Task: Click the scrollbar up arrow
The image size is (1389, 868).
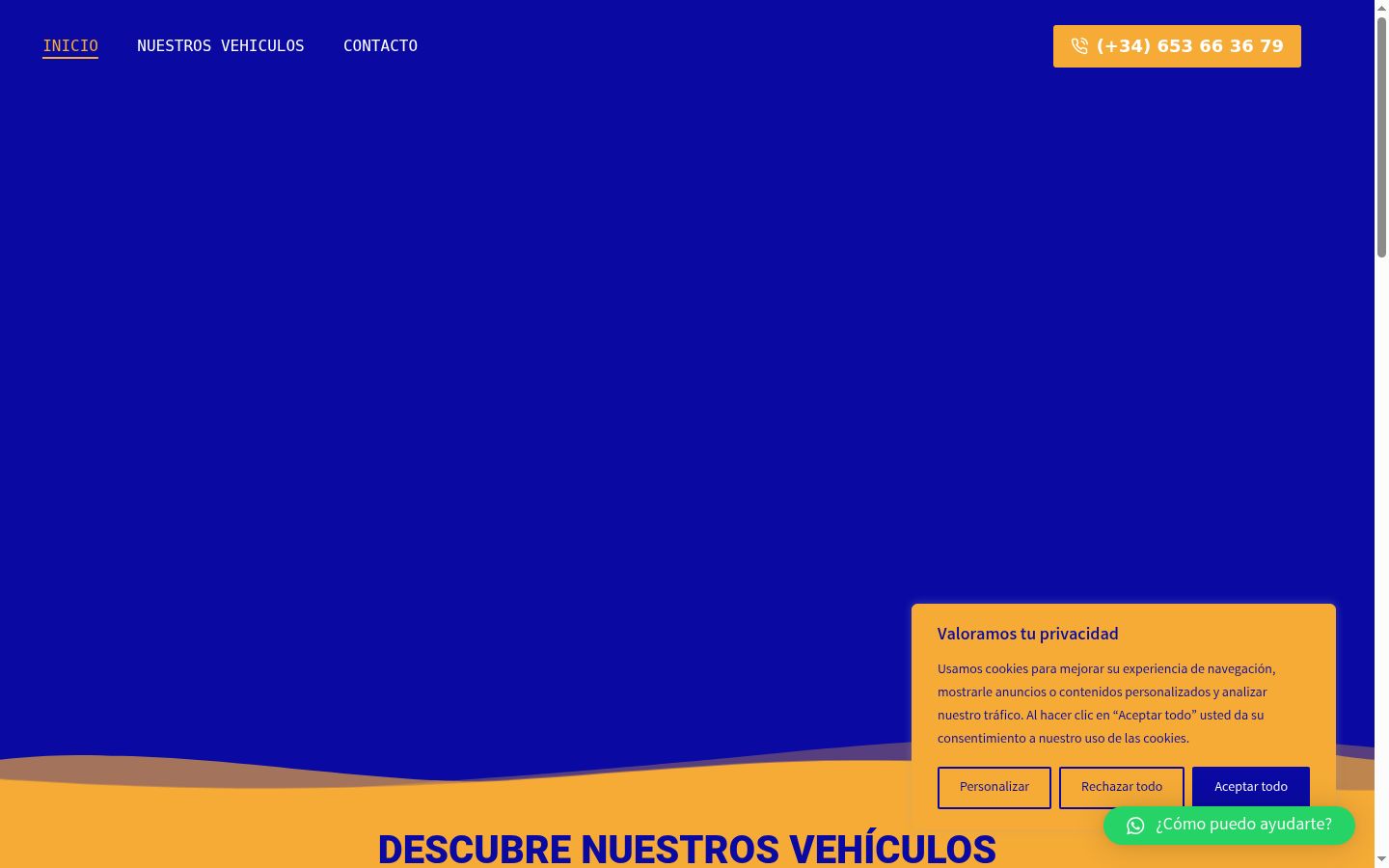Action: tap(1381, 7)
